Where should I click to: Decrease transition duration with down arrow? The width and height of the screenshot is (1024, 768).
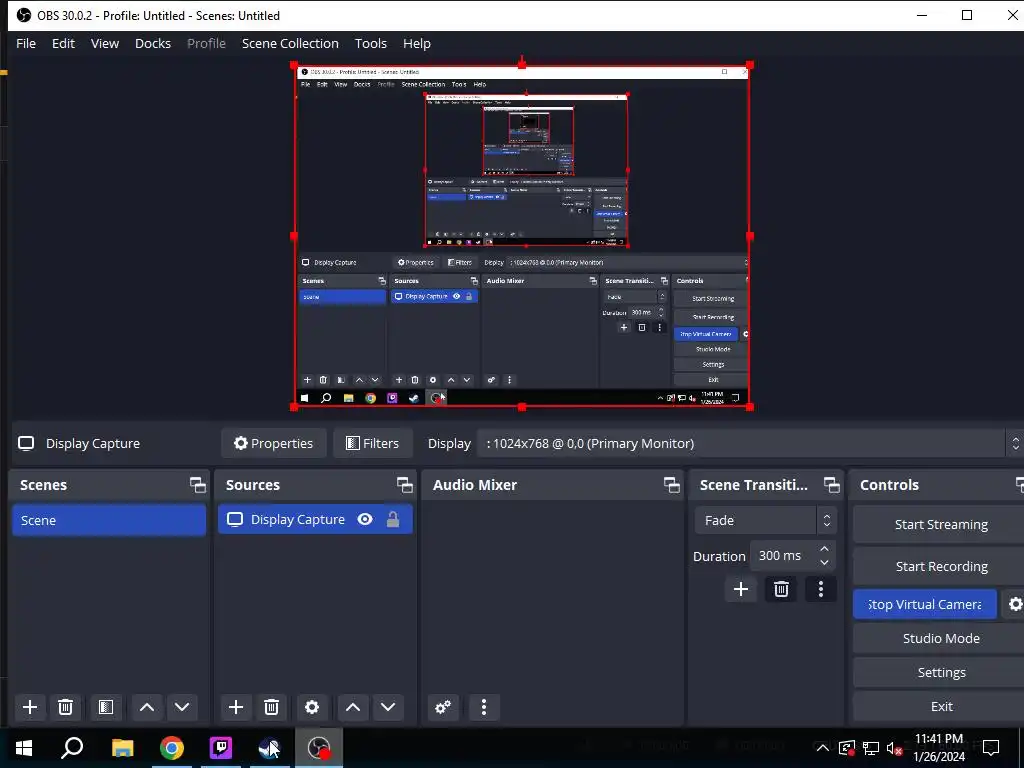click(824, 562)
